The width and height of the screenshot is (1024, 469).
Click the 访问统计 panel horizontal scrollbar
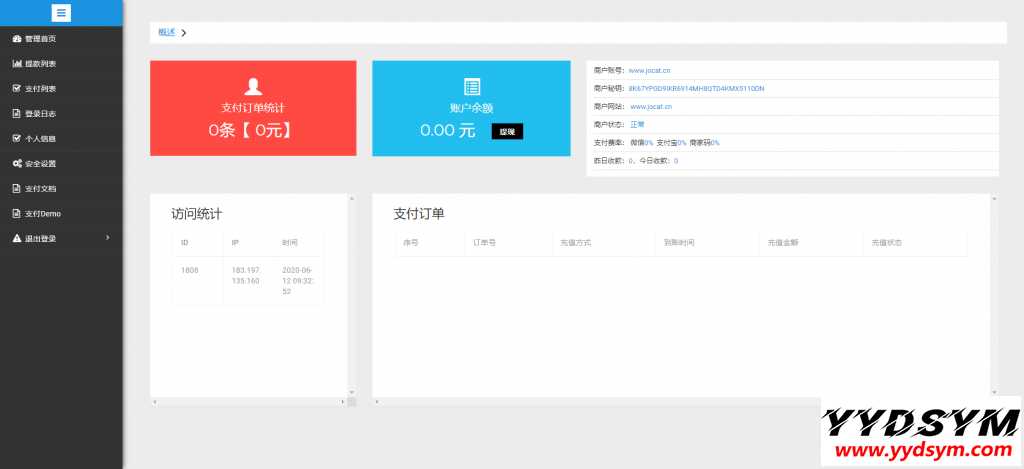(x=252, y=402)
